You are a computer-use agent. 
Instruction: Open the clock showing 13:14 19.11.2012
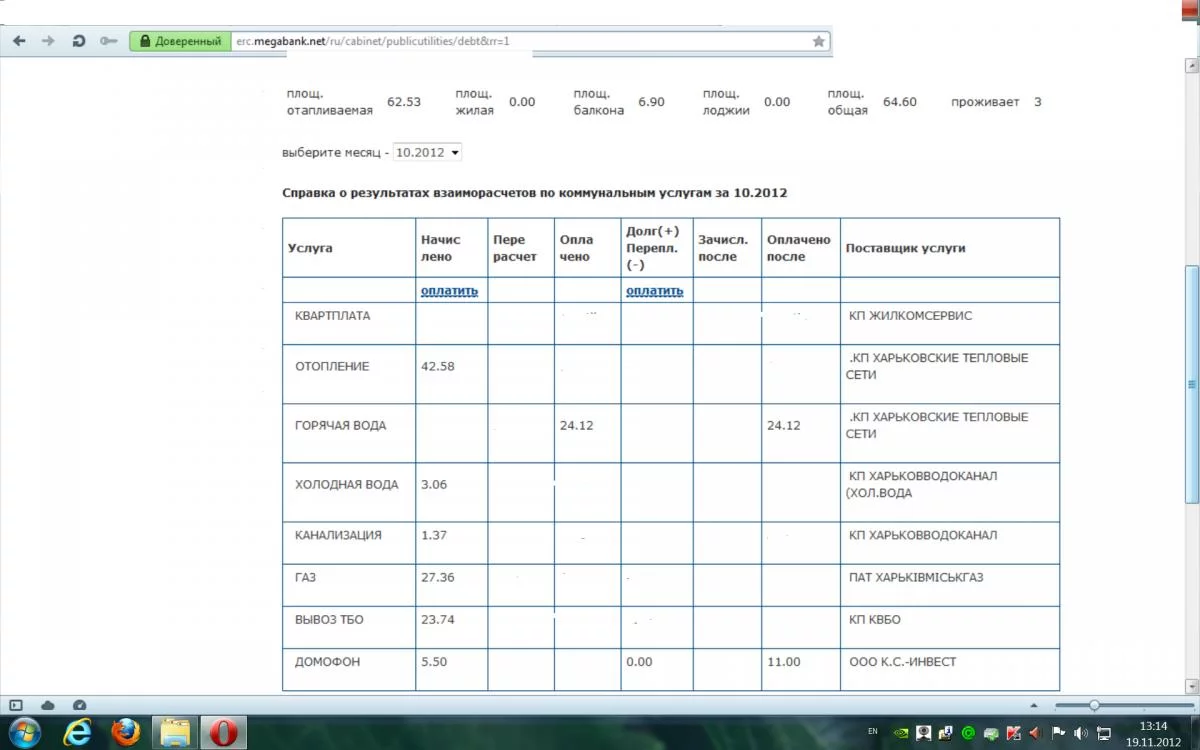point(1153,733)
